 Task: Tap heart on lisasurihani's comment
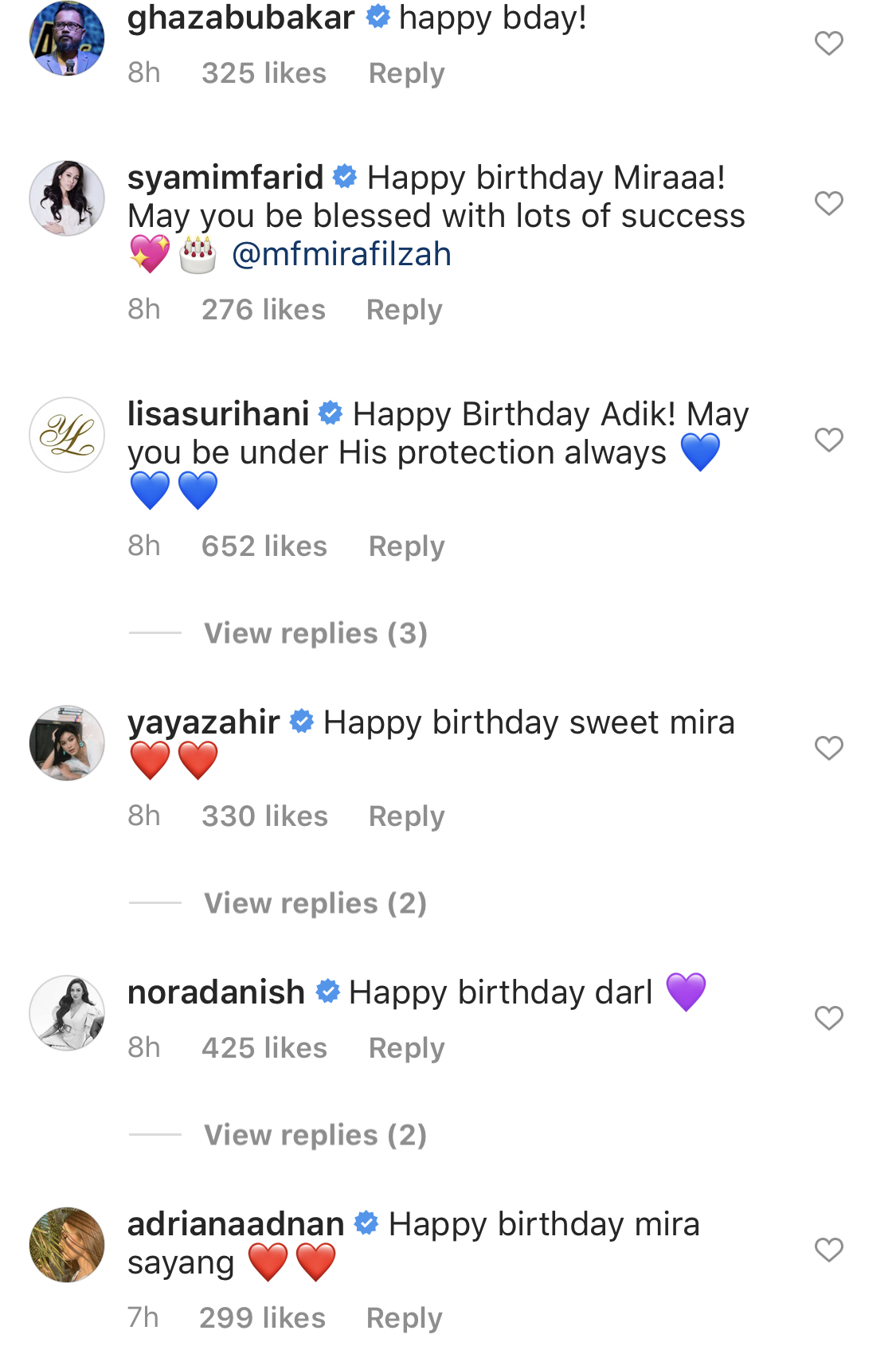tap(828, 440)
